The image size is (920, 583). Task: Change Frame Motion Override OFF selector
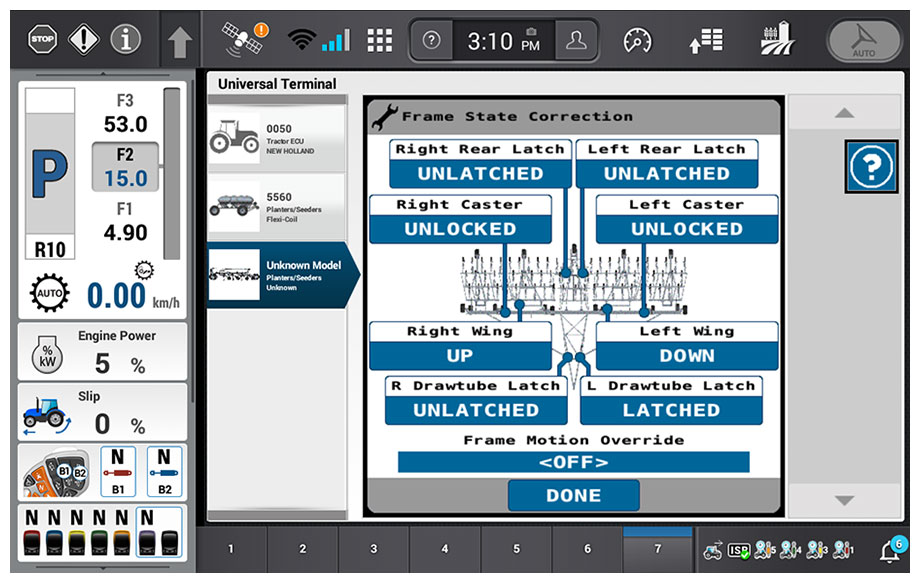573,462
